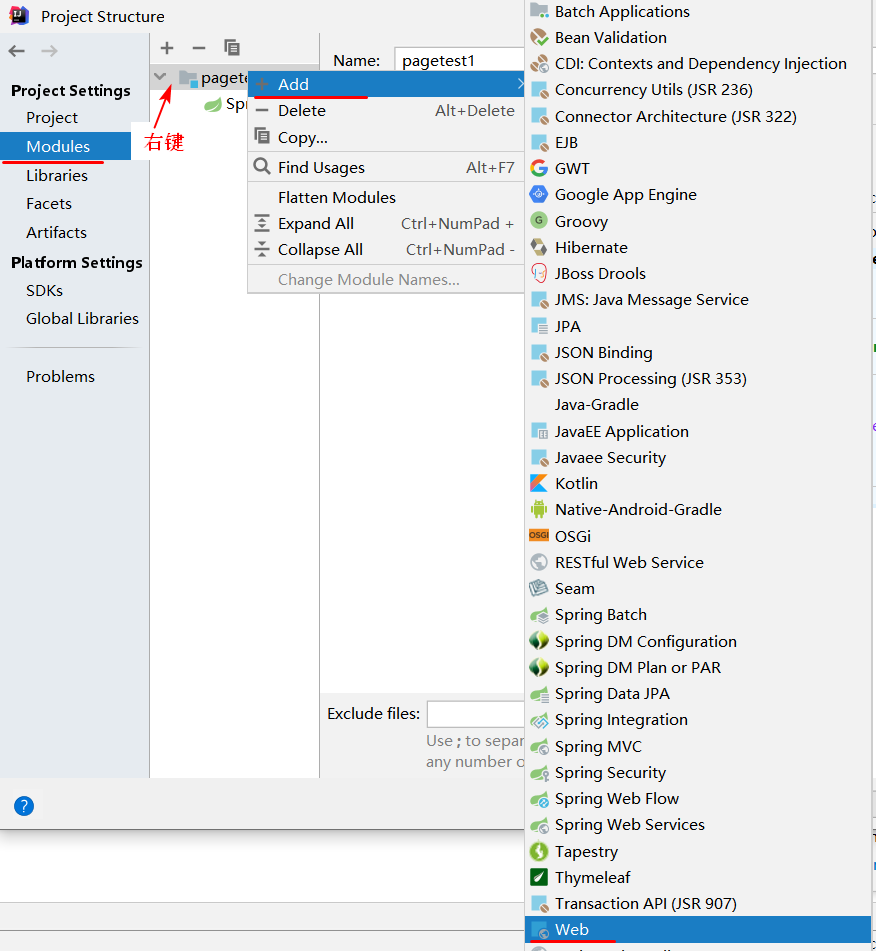Select the Spring facet leaf icon
Screen dimensions: 876x951
(213, 104)
